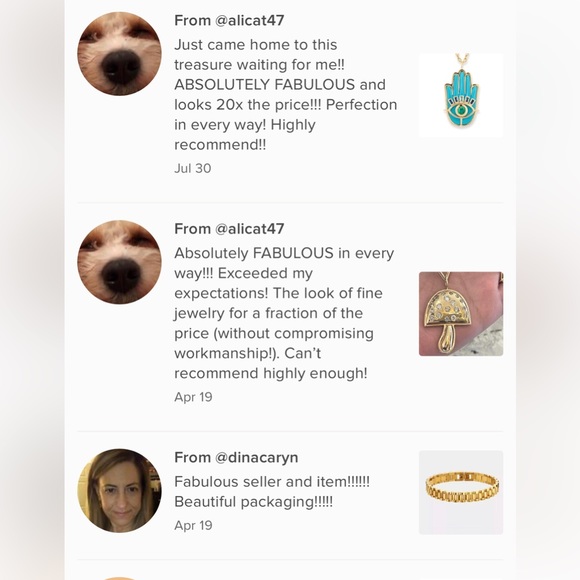The height and width of the screenshot is (580, 580).
Task: Tap the 'Beautiful packaging!!!!!' review line
Action: (253, 502)
